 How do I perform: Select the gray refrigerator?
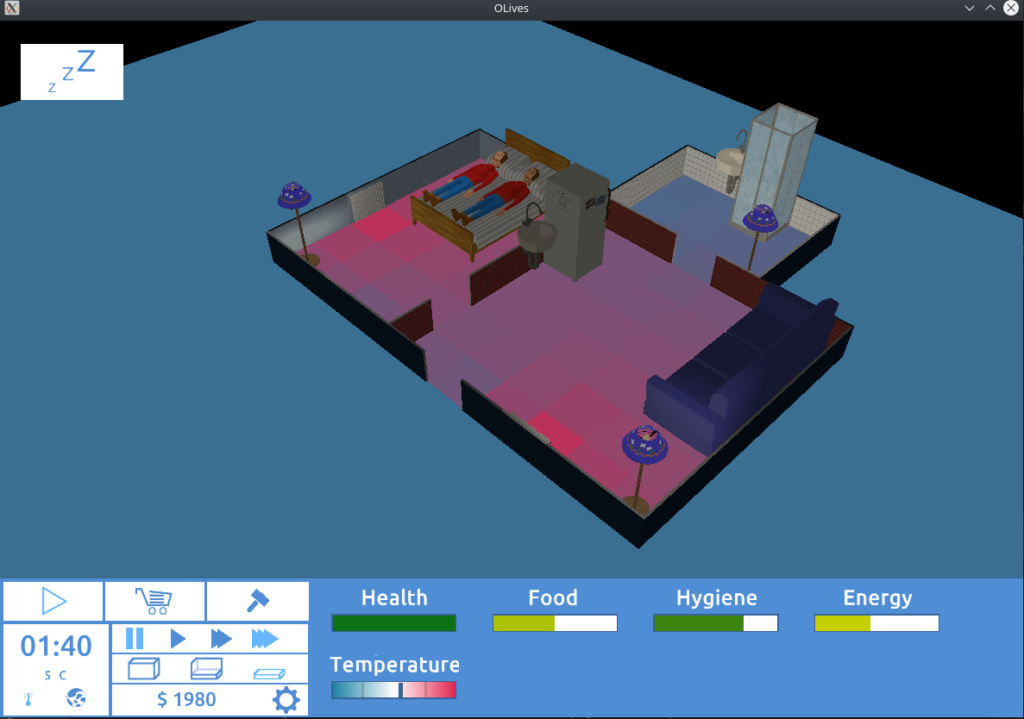click(x=577, y=222)
